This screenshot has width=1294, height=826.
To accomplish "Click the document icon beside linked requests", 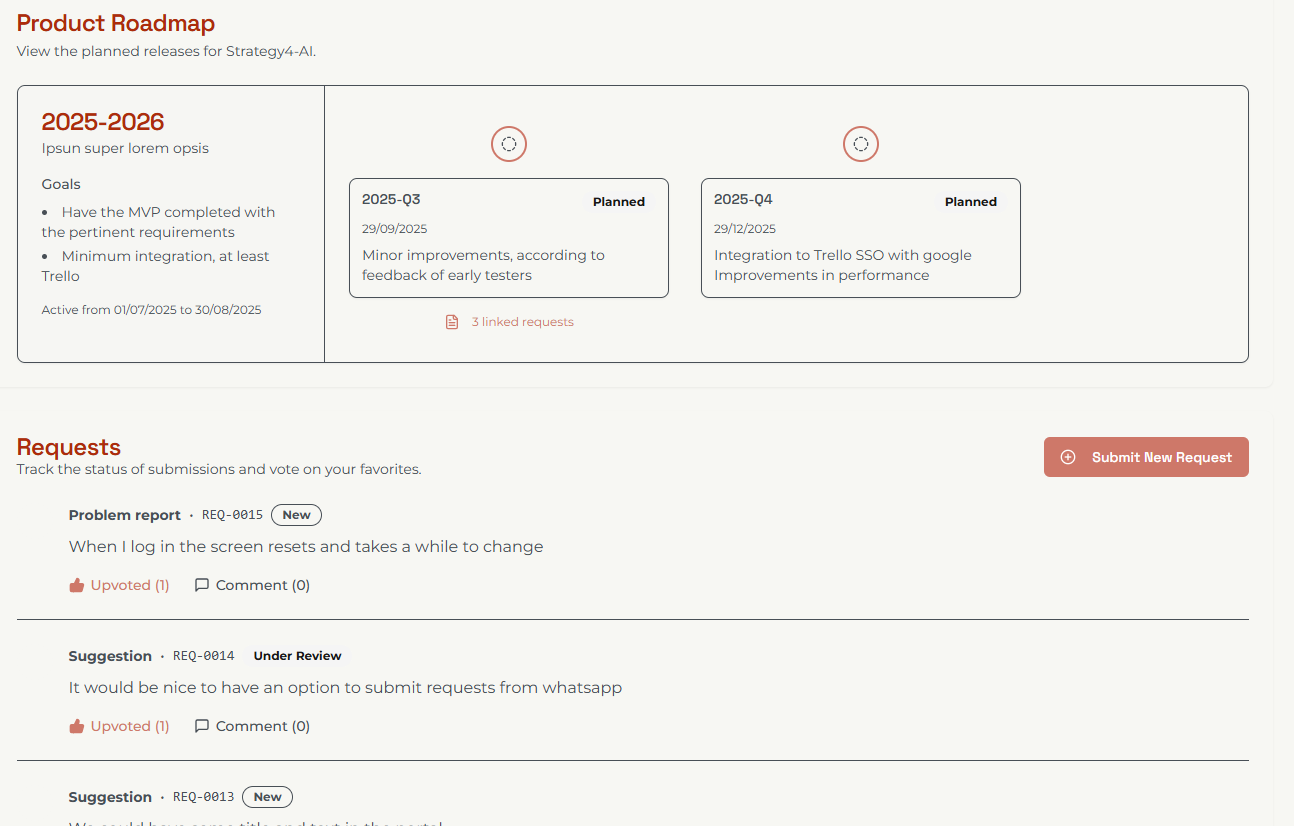I will (452, 322).
